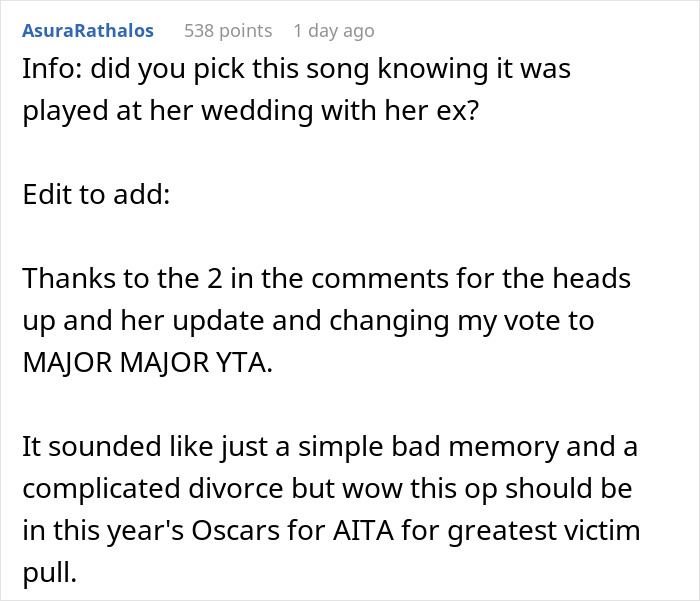
Task: Select the line ending with 'knowing it was'
Action: (296, 70)
